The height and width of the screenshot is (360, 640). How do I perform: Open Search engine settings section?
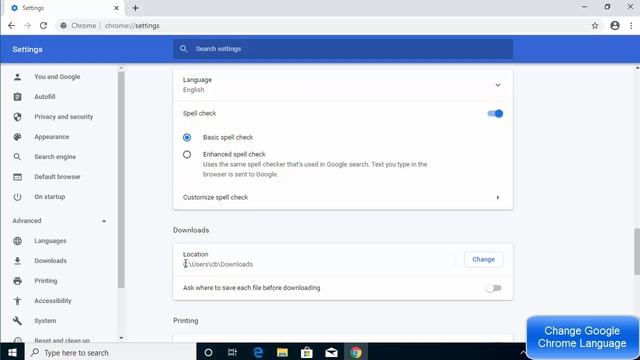click(x=55, y=157)
